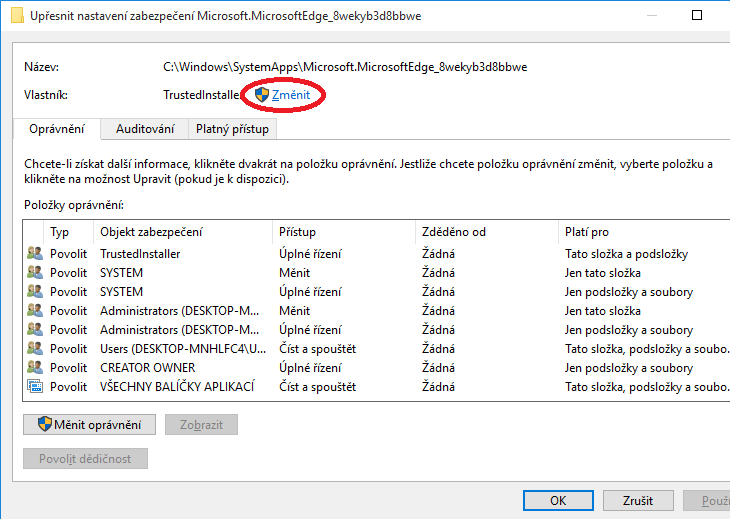Click app package icon of VŠECHNY BALÍČKY row

(x=35, y=386)
